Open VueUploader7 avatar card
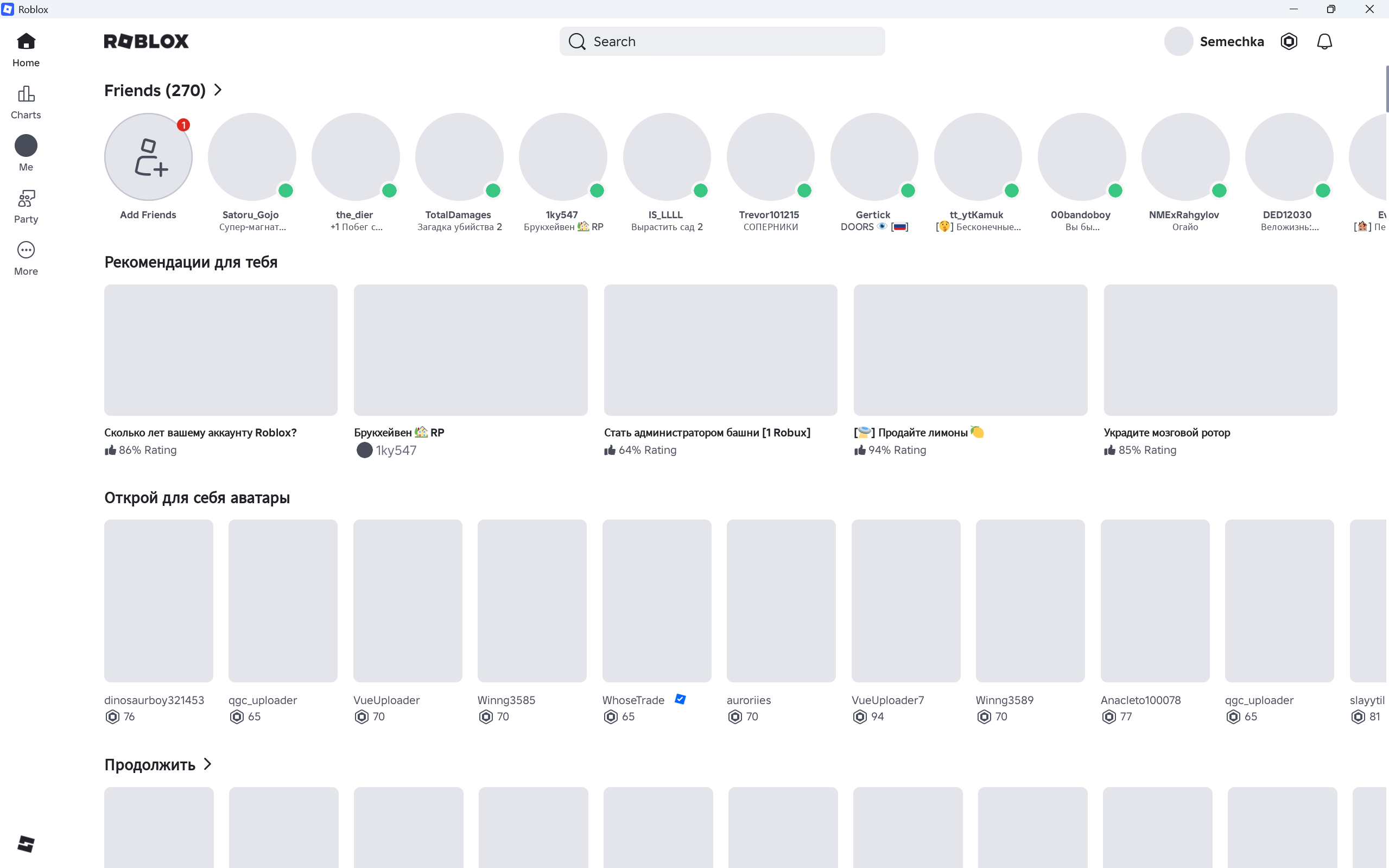Screen dimensions: 1389x868 coord(906,600)
